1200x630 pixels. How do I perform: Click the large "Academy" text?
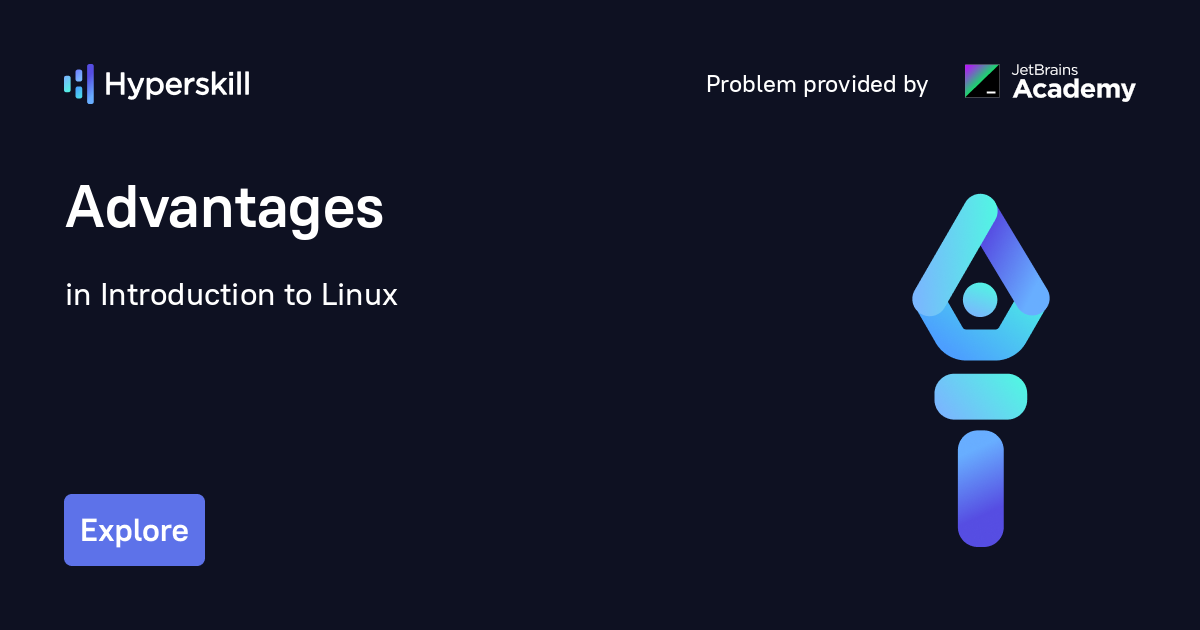1074,90
